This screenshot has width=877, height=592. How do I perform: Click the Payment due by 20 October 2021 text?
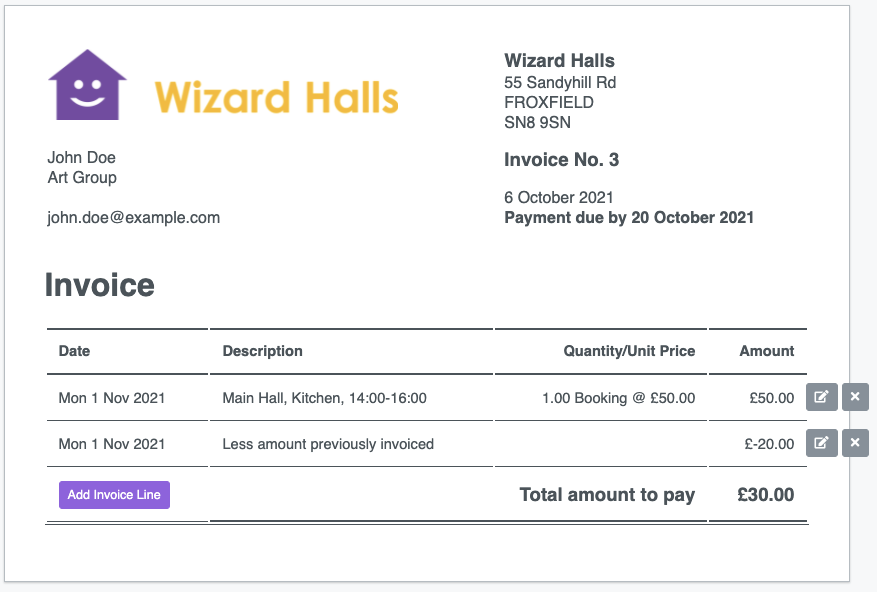629,217
